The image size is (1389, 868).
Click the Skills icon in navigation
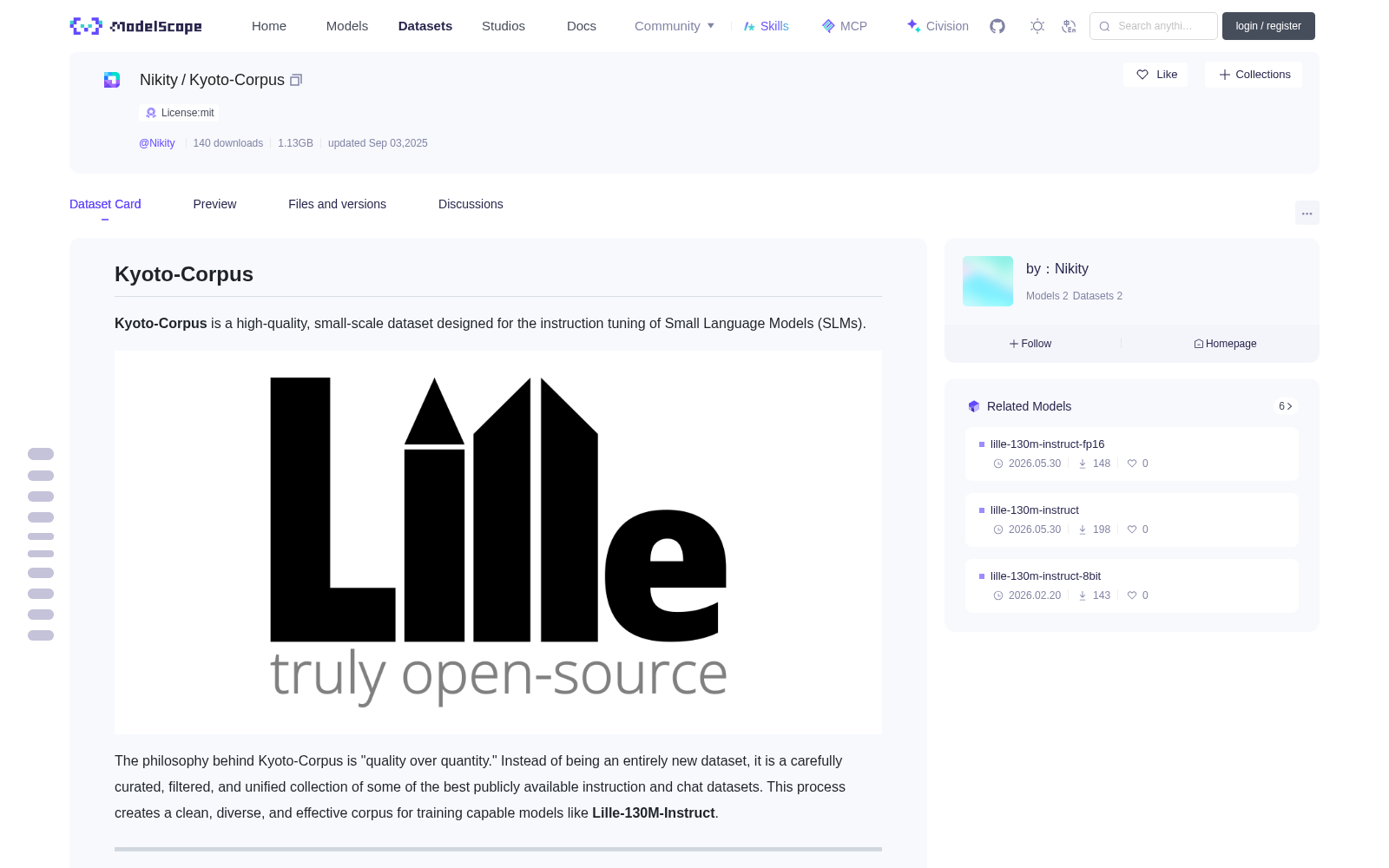(x=749, y=26)
